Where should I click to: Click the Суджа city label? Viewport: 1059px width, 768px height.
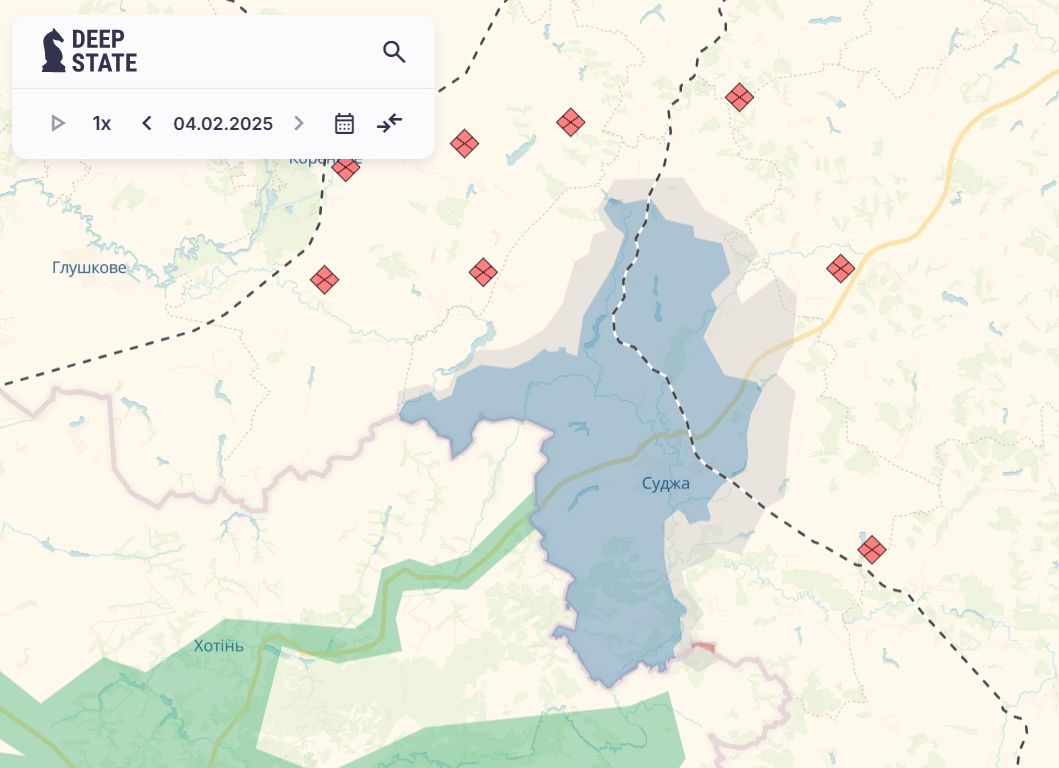point(666,484)
